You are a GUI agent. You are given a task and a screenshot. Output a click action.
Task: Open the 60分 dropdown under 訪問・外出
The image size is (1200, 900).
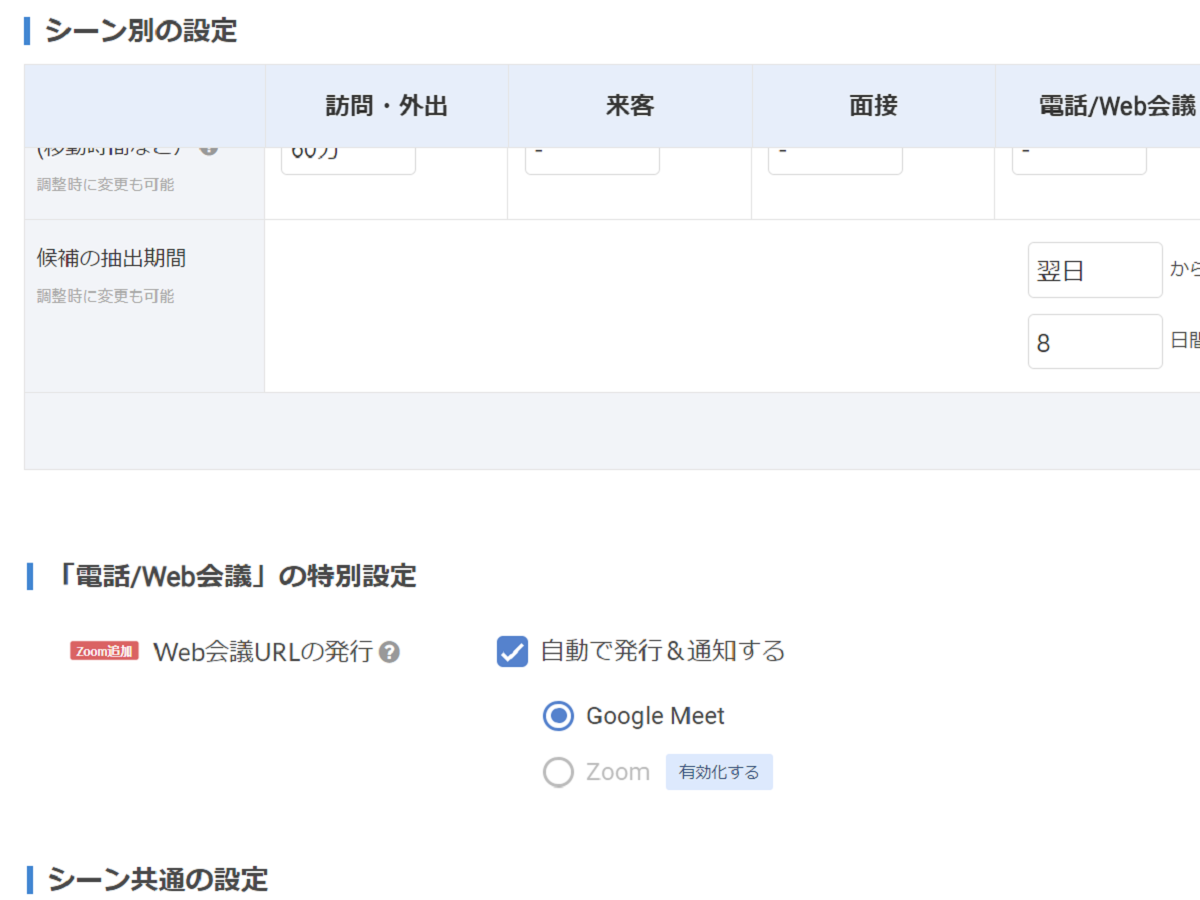pyautogui.click(x=348, y=161)
